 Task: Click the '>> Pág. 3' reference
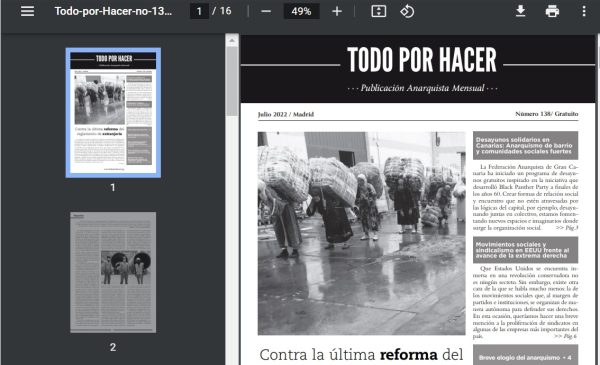point(567,228)
